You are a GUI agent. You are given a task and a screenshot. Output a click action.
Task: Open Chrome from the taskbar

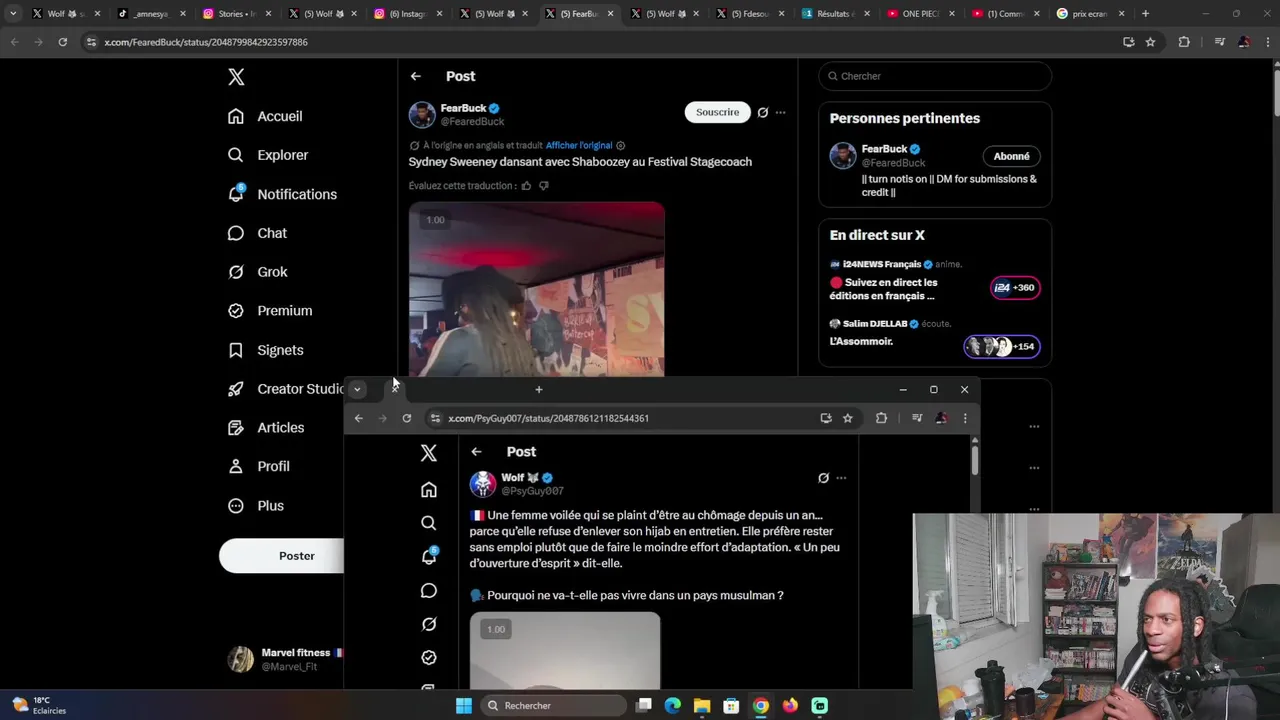click(x=761, y=706)
